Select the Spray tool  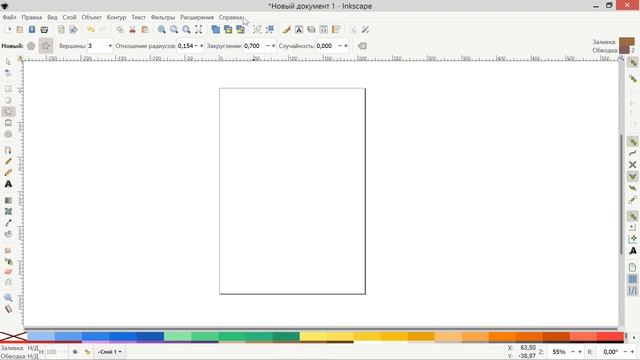point(8,261)
